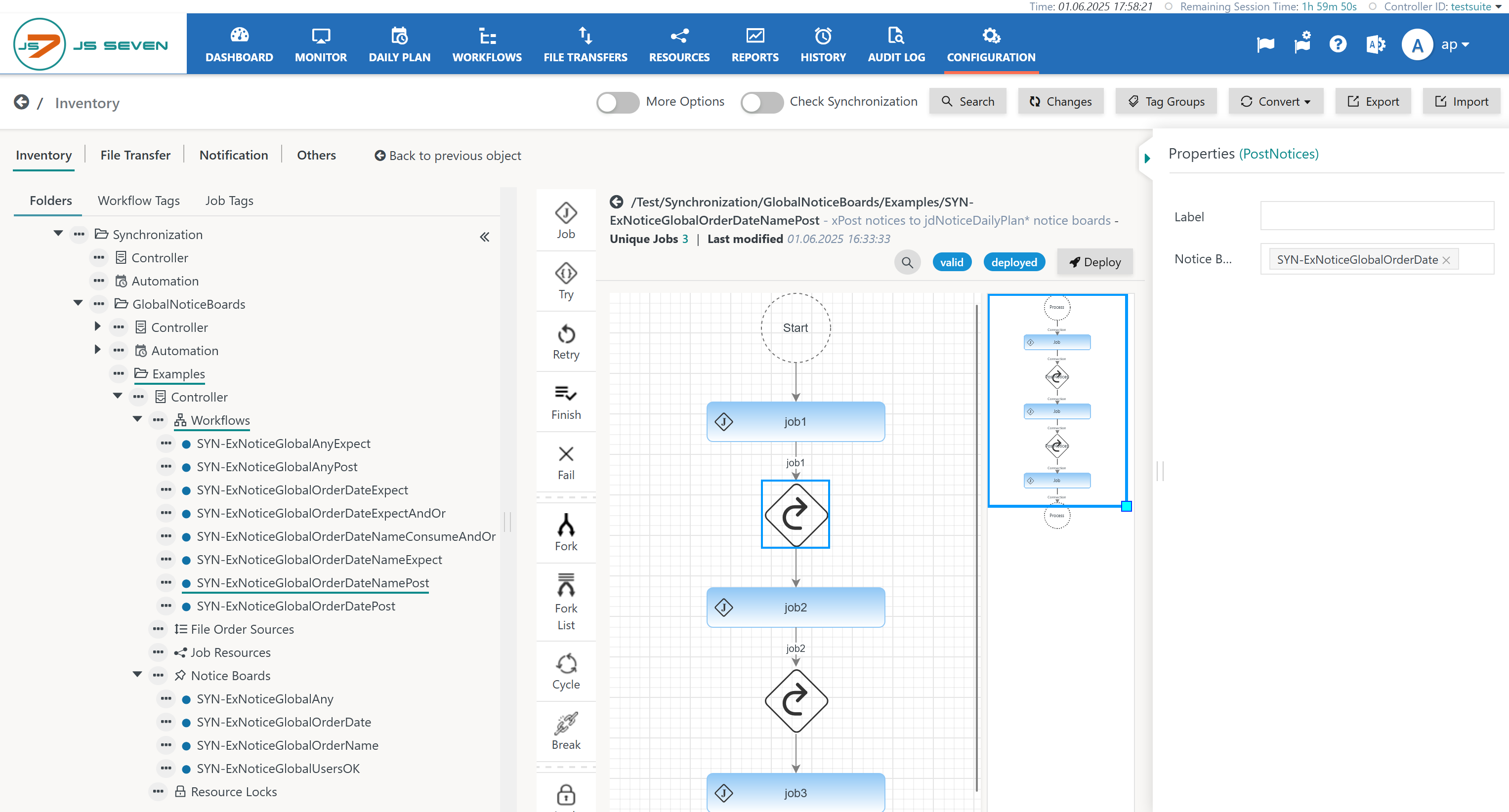Screen dimensions: 1509x812
Task: Collapse the Synchronization folder
Action: 58,234
